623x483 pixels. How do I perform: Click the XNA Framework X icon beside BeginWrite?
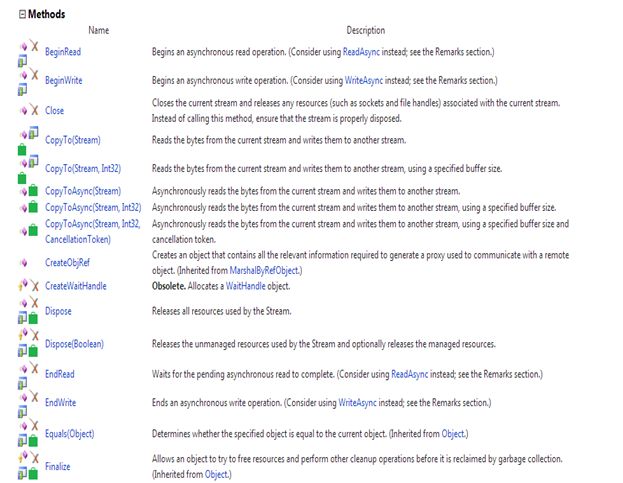coord(35,74)
